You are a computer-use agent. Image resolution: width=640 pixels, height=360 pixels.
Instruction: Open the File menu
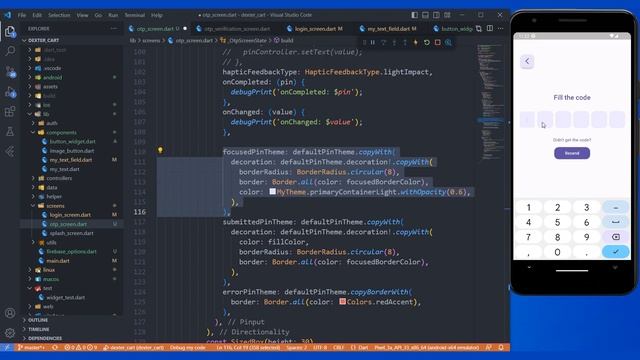coord(22,15)
